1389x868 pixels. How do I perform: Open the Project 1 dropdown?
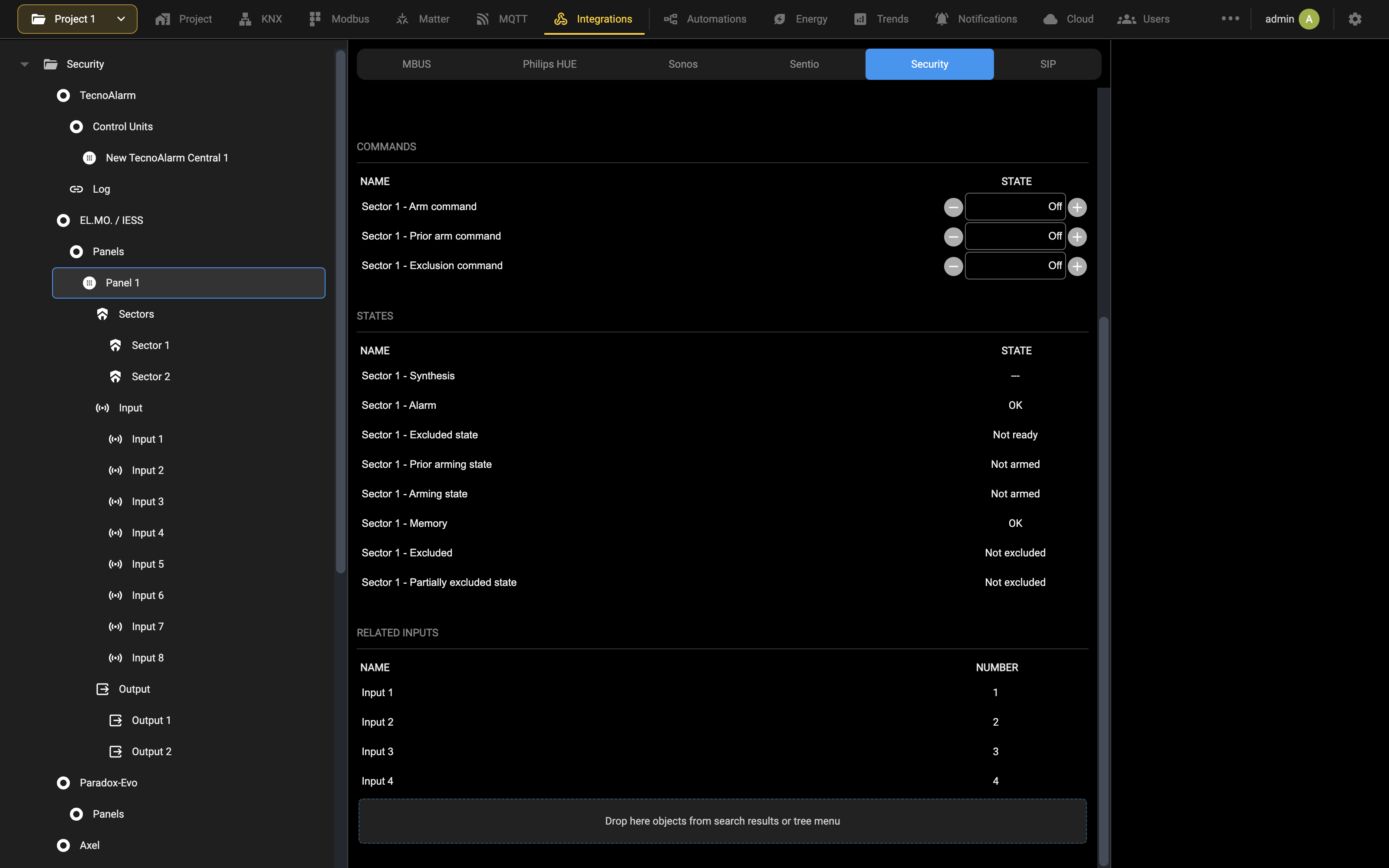78,19
